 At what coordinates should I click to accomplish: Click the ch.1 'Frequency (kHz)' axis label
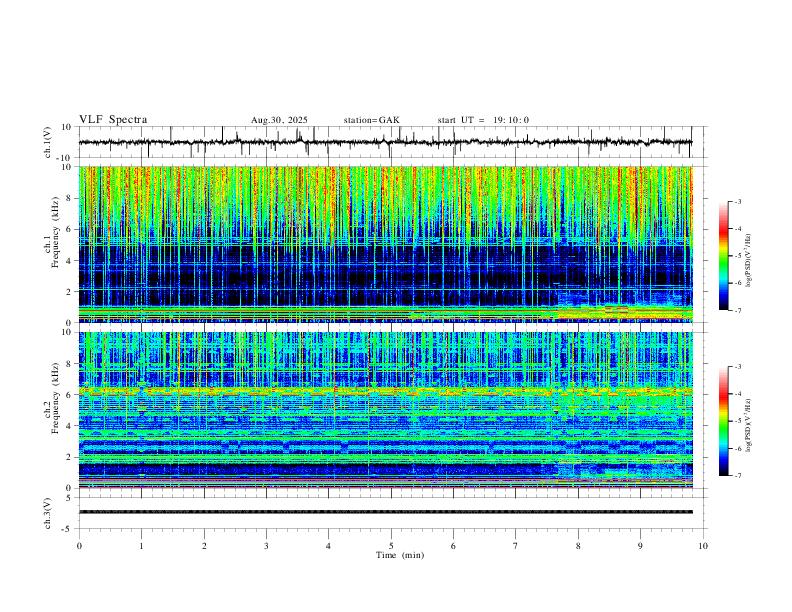[x=56, y=233]
